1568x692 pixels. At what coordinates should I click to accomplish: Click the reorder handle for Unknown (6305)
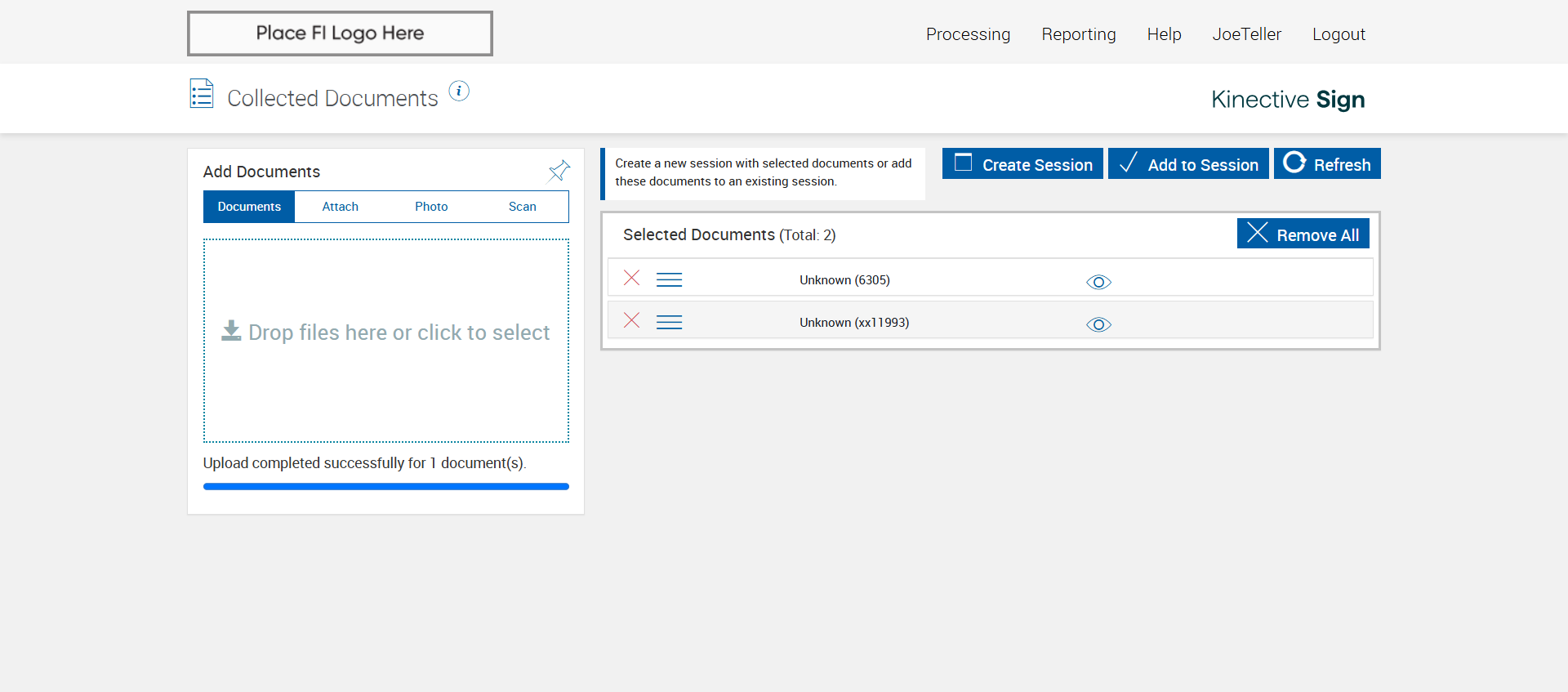669,280
